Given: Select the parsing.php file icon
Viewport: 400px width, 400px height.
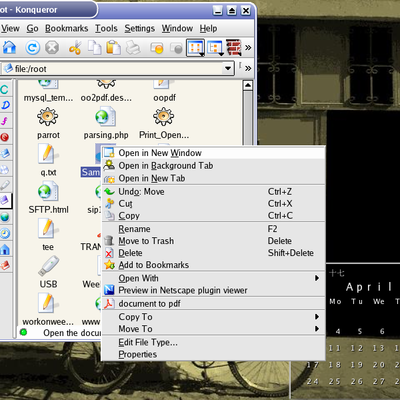Looking at the screenshot, I should pyautogui.click(x=106, y=117).
